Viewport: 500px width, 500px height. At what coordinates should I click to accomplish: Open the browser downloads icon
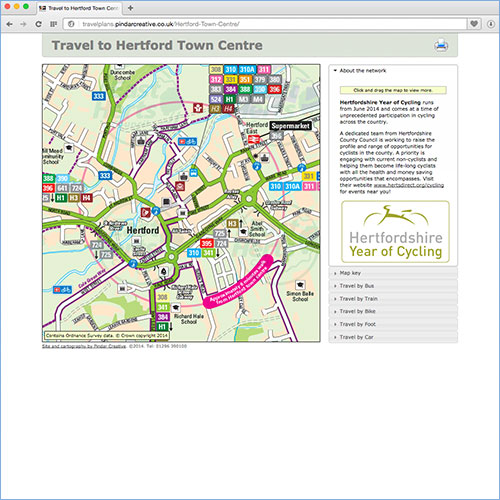coord(491,24)
